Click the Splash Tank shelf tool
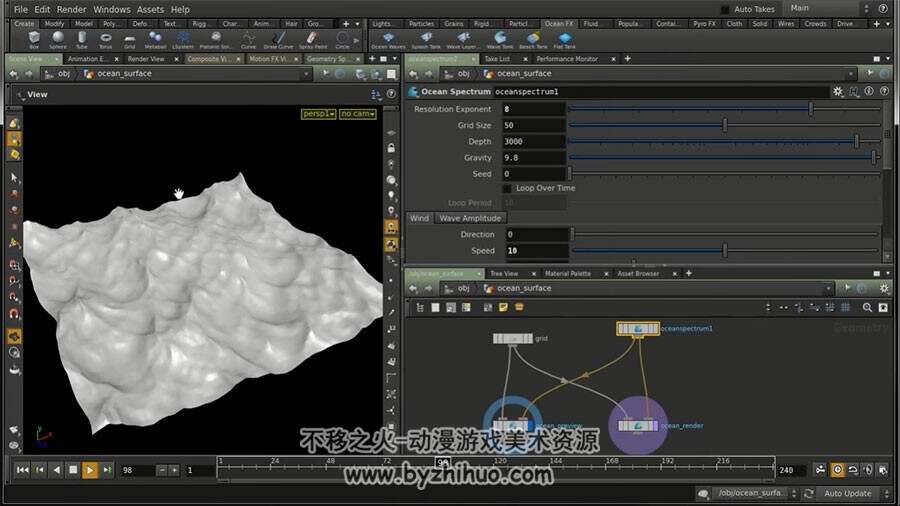Viewport: 900px width, 506px height. tap(426, 40)
